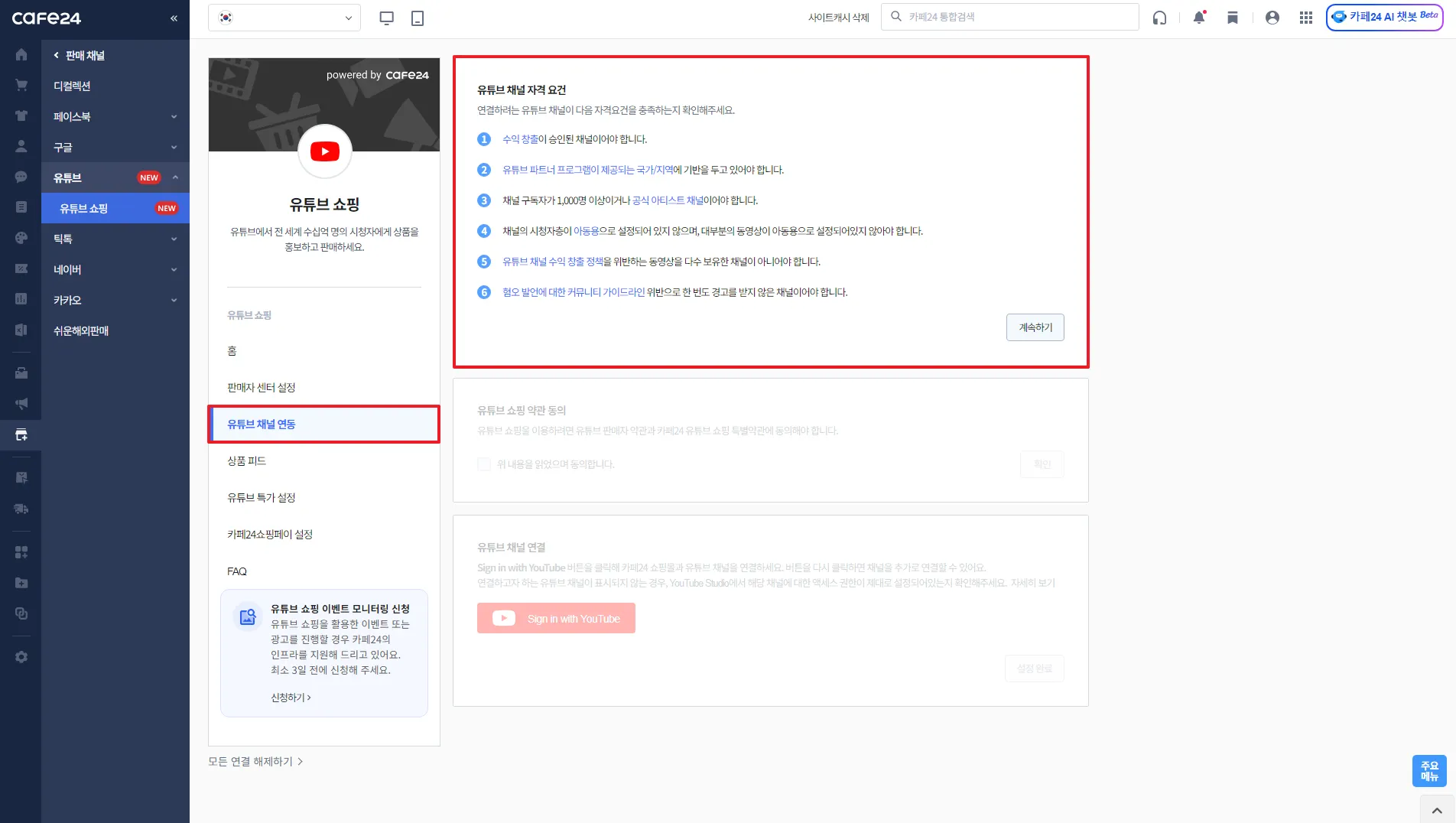Open 혐오 발언에 대한 커뮤니티 가이드라인 link

tap(574, 292)
